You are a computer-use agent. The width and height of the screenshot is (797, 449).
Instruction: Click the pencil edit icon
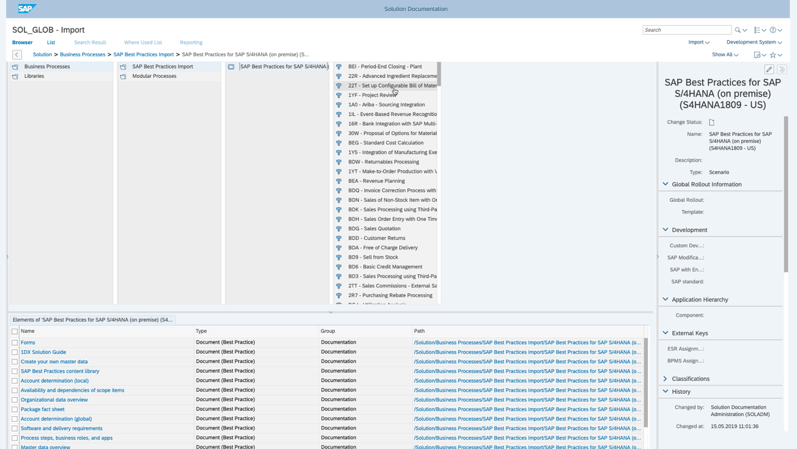tap(769, 69)
